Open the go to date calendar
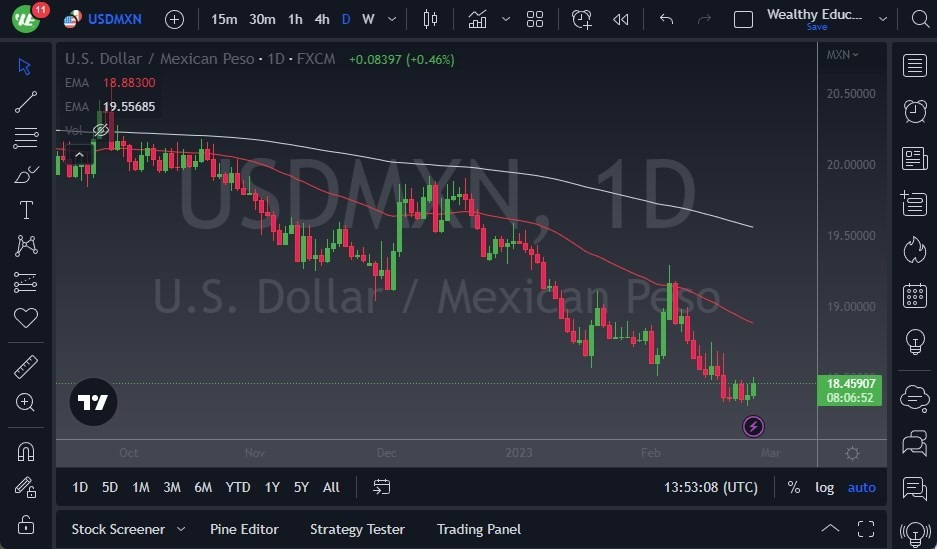Viewport: 937px width, 549px height. point(381,487)
